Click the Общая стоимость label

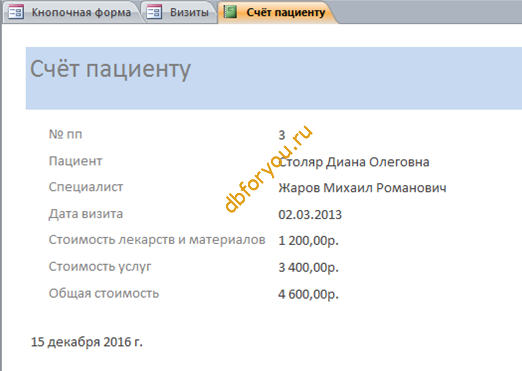(104, 293)
